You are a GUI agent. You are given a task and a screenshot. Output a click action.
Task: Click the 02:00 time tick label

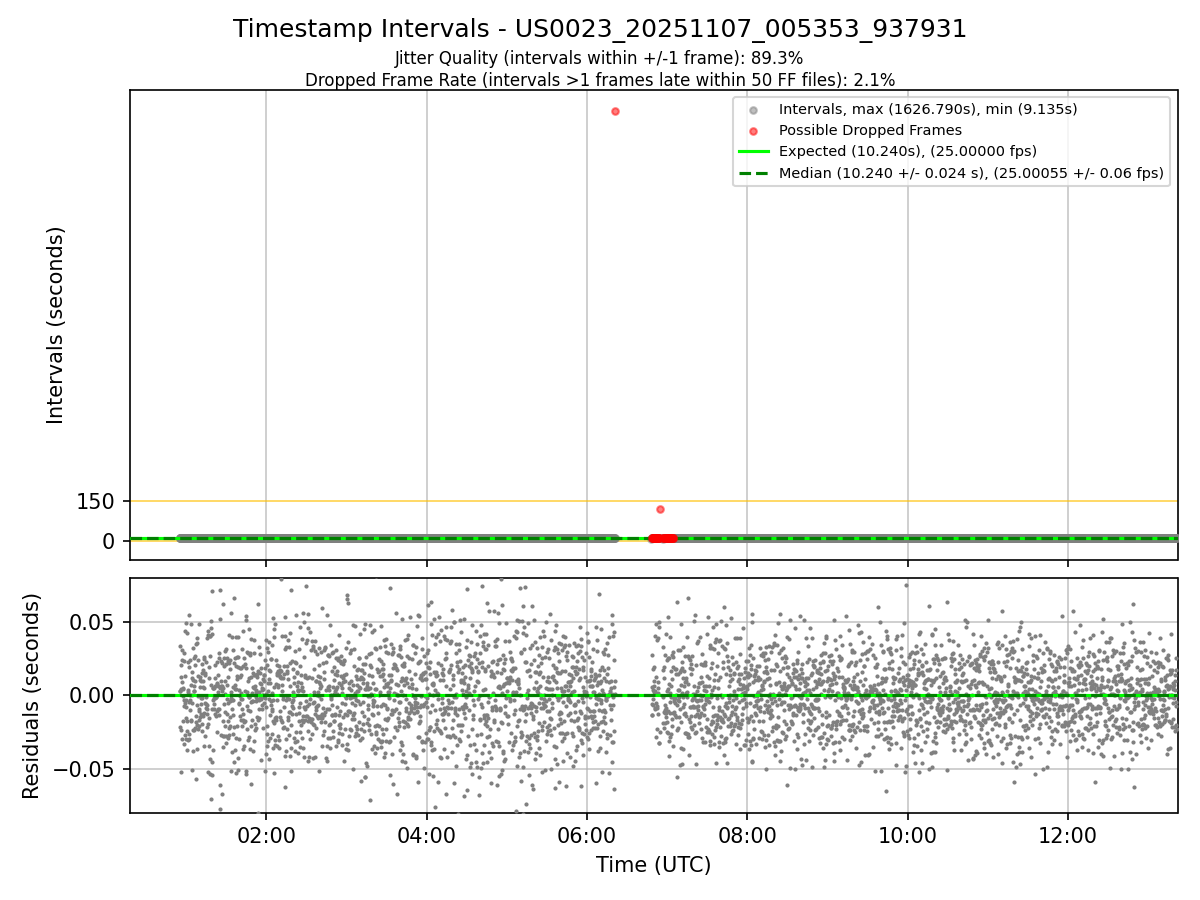266,834
